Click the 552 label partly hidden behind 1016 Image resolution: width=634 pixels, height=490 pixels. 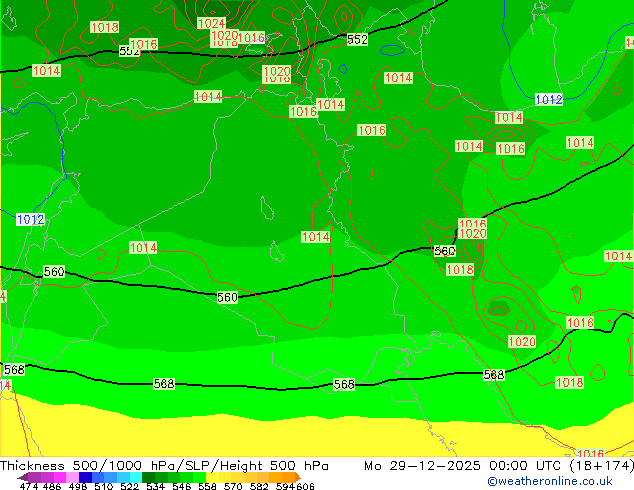point(129,51)
